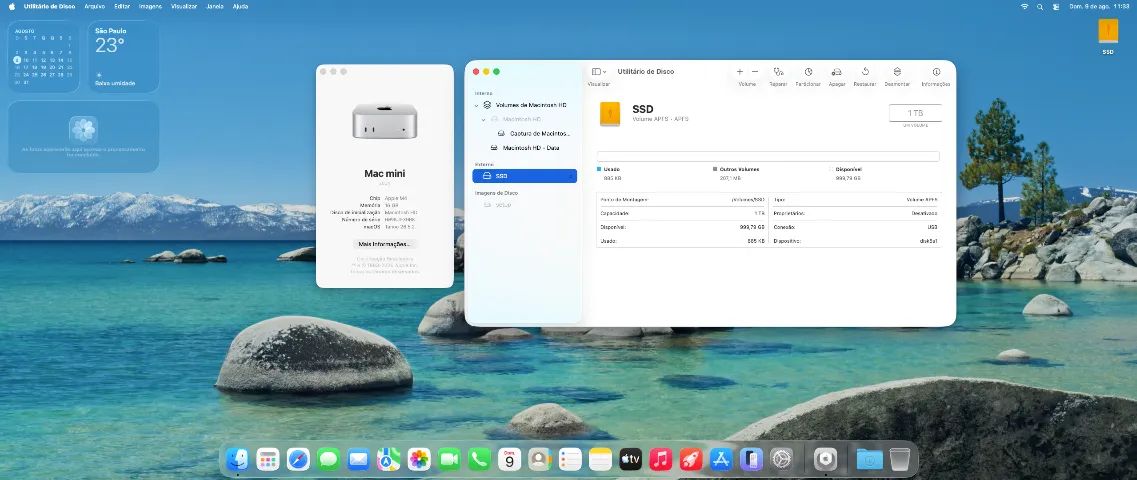Open Launchpad from the Dock
Screen dimensions: 1137x480
[x=268, y=459]
